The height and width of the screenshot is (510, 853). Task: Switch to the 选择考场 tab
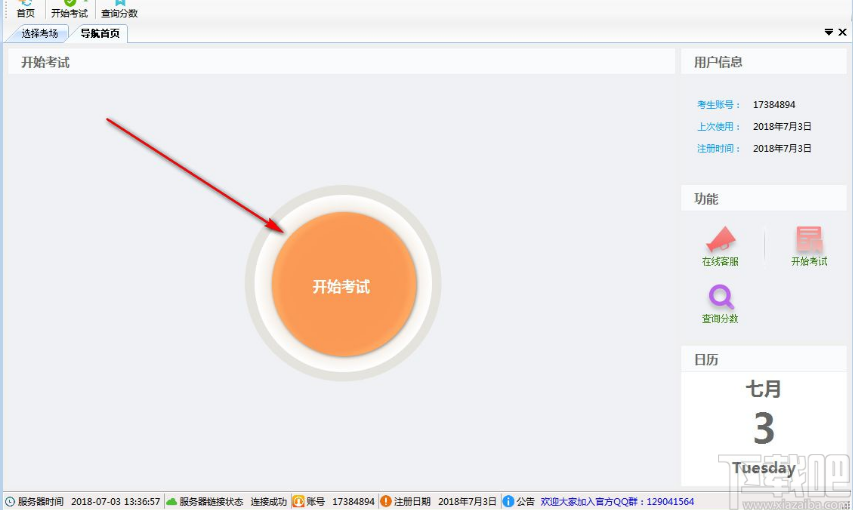pyautogui.click(x=39, y=34)
